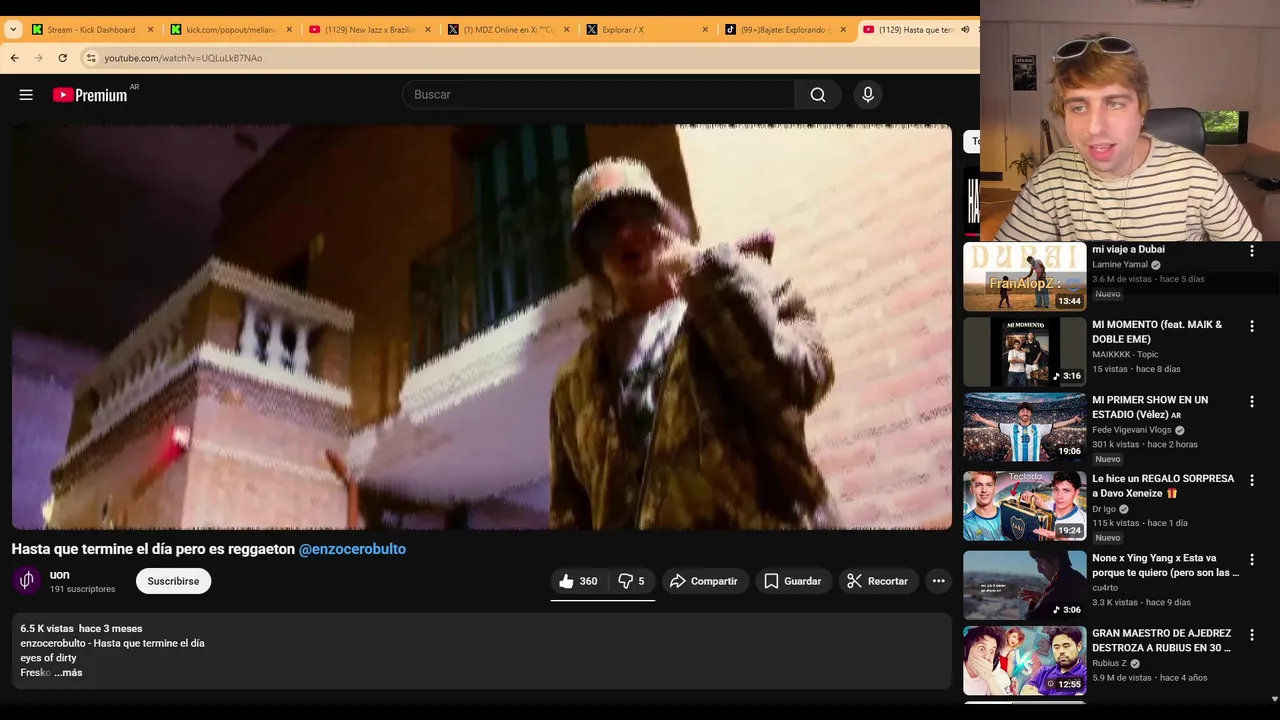
Task: Close the New Jazz x Brazilian tab
Action: (x=428, y=30)
